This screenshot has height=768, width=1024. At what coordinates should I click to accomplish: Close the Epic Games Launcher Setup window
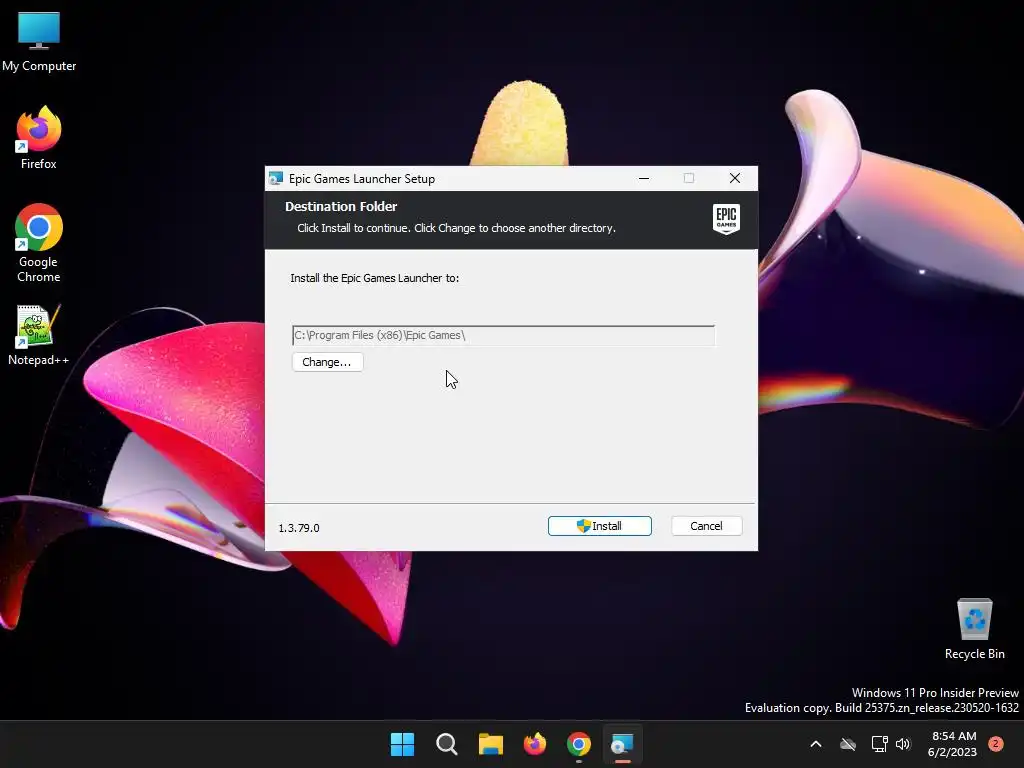tap(735, 178)
